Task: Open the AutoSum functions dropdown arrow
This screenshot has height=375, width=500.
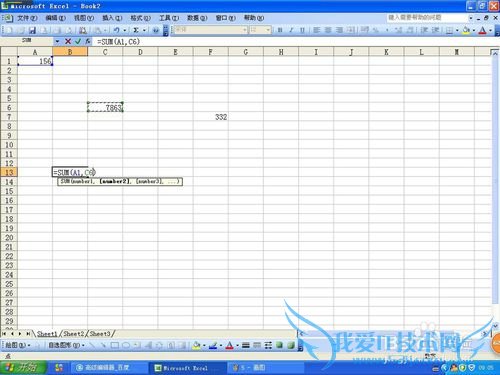Action: pos(144,30)
